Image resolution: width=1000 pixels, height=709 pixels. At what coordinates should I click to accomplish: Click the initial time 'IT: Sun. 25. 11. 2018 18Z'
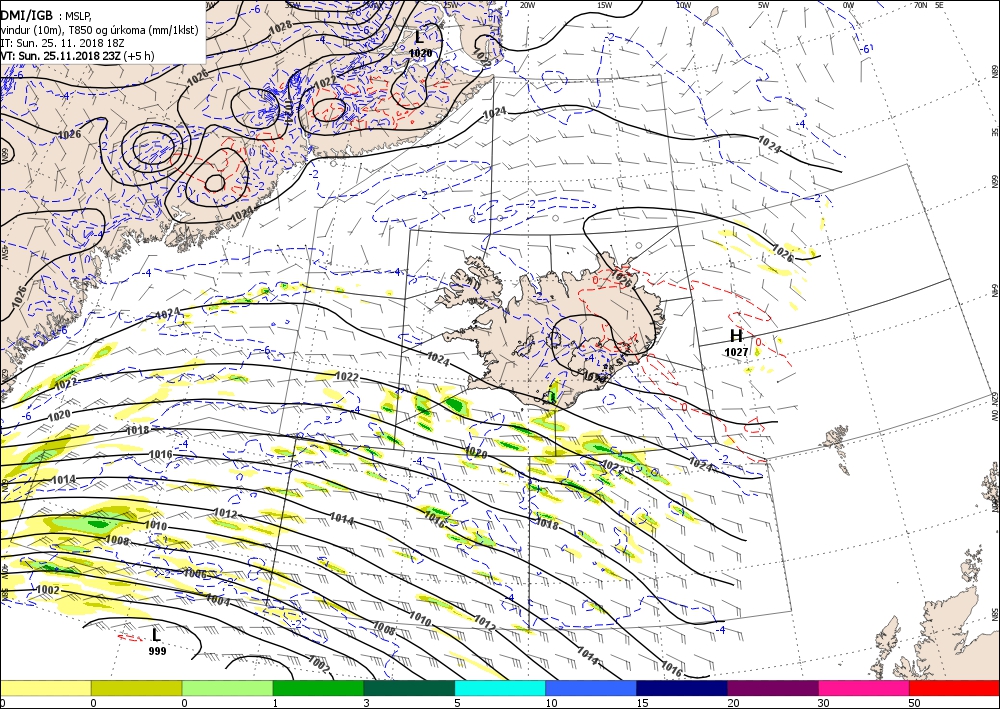tap(62, 43)
